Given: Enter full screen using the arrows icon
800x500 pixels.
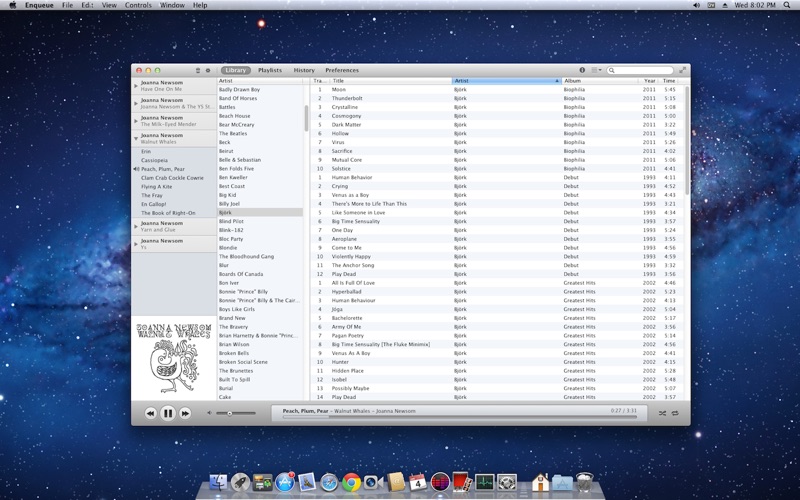Looking at the screenshot, I should click(x=682, y=70).
